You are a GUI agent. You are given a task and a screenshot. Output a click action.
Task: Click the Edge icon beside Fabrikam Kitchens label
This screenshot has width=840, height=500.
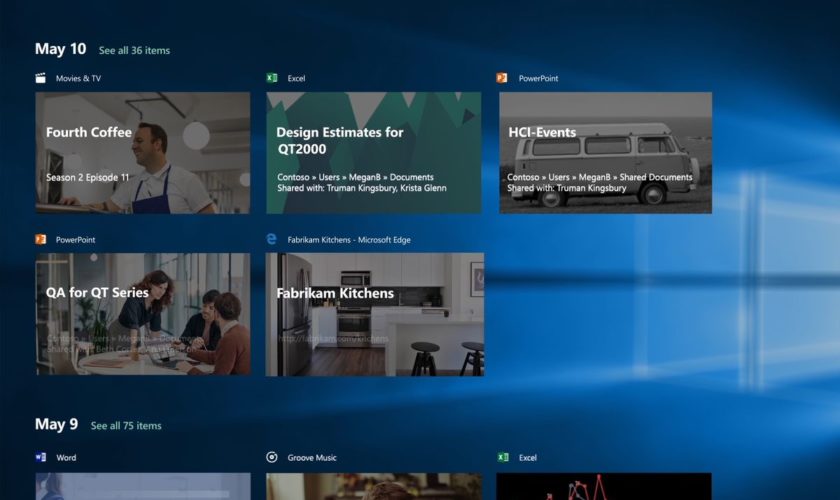(x=272, y=240)
